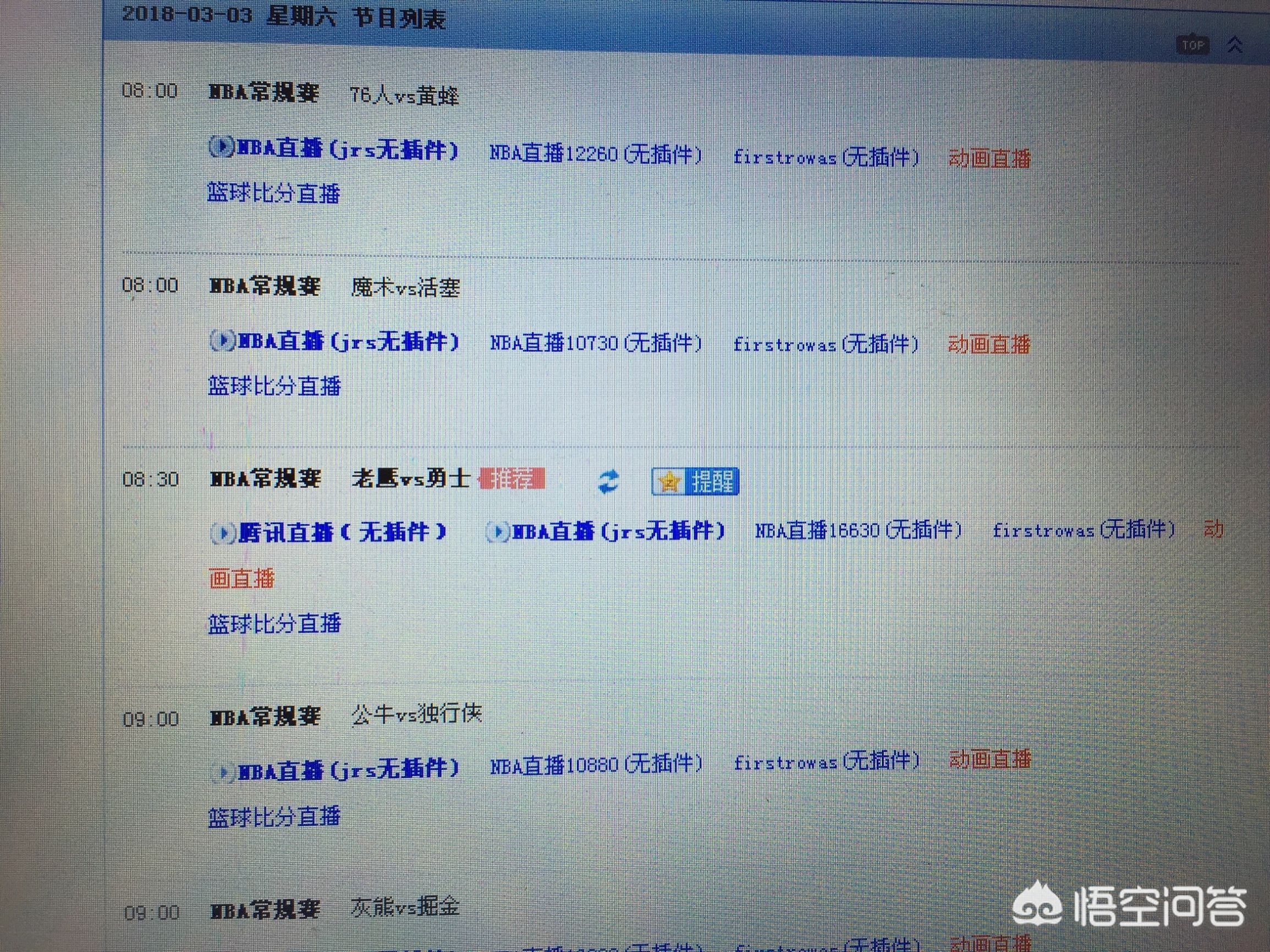Click play icon for 公牛vs独行侠 jrs stream
The image size is (1270, 952).
(x=223, y=772)
